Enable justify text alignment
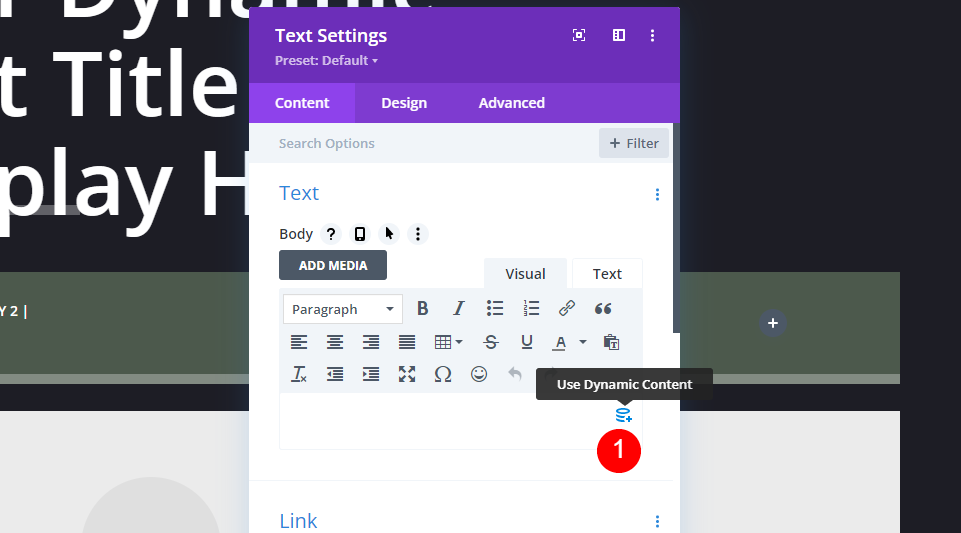The image size is (961, 533). 406,342
